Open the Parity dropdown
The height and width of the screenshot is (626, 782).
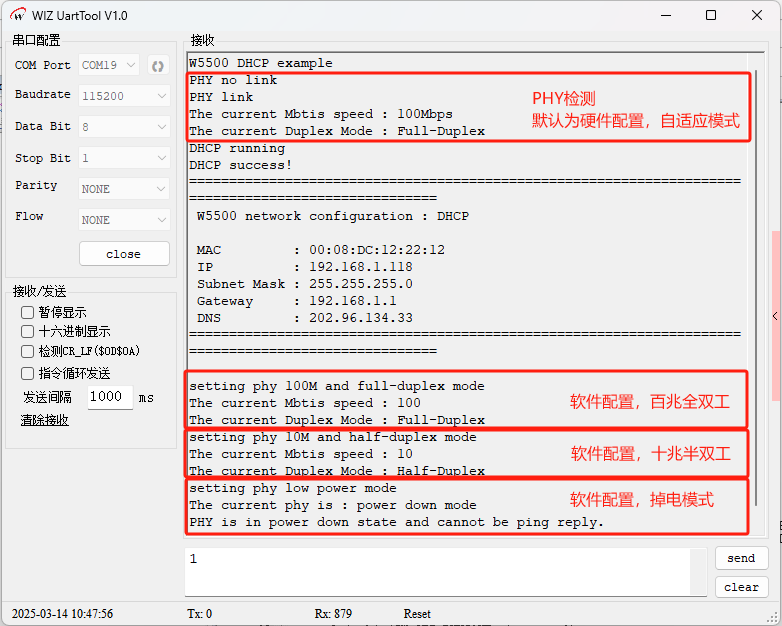[x=124, y=189]
